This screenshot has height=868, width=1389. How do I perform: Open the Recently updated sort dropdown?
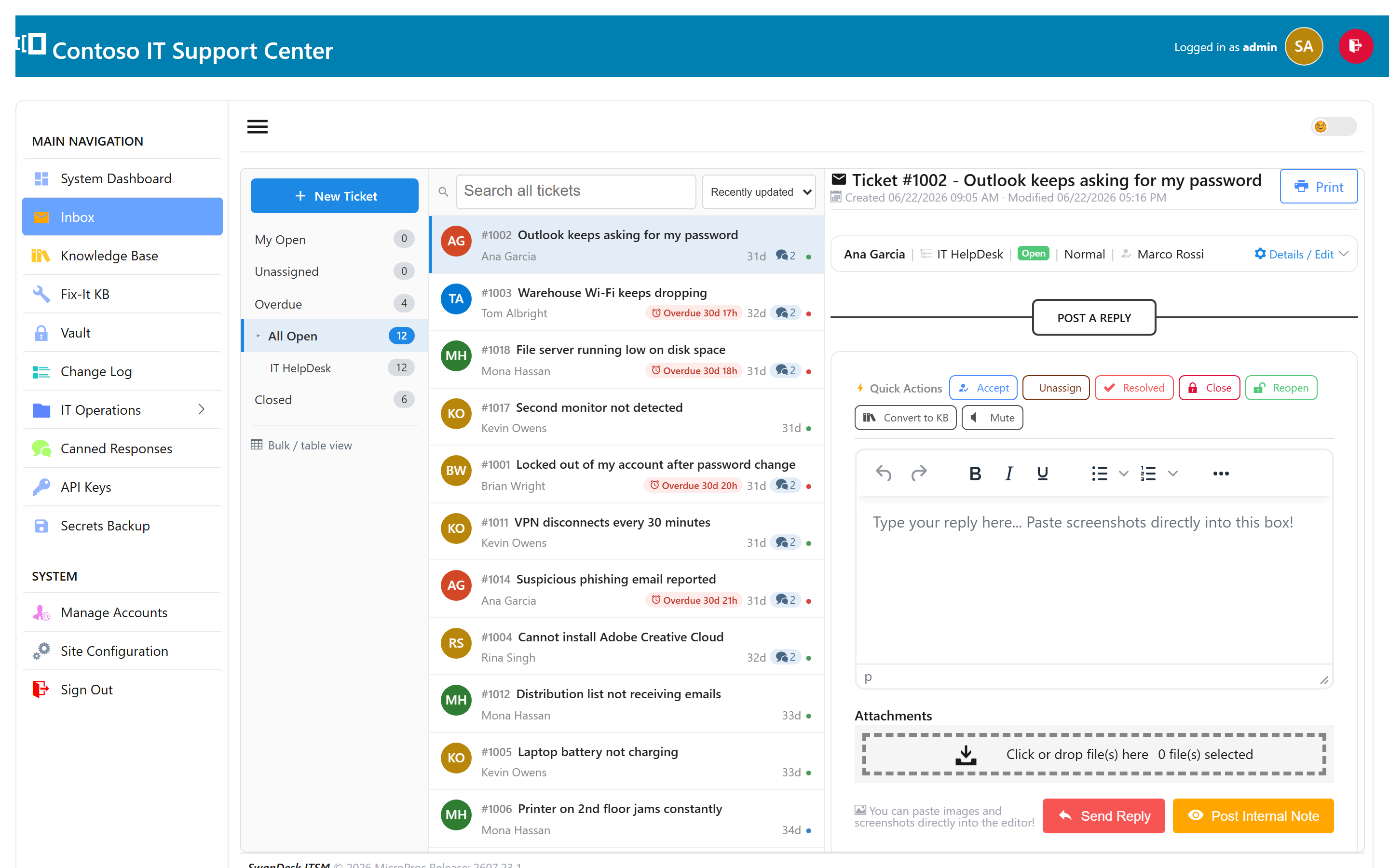[759, 192]
